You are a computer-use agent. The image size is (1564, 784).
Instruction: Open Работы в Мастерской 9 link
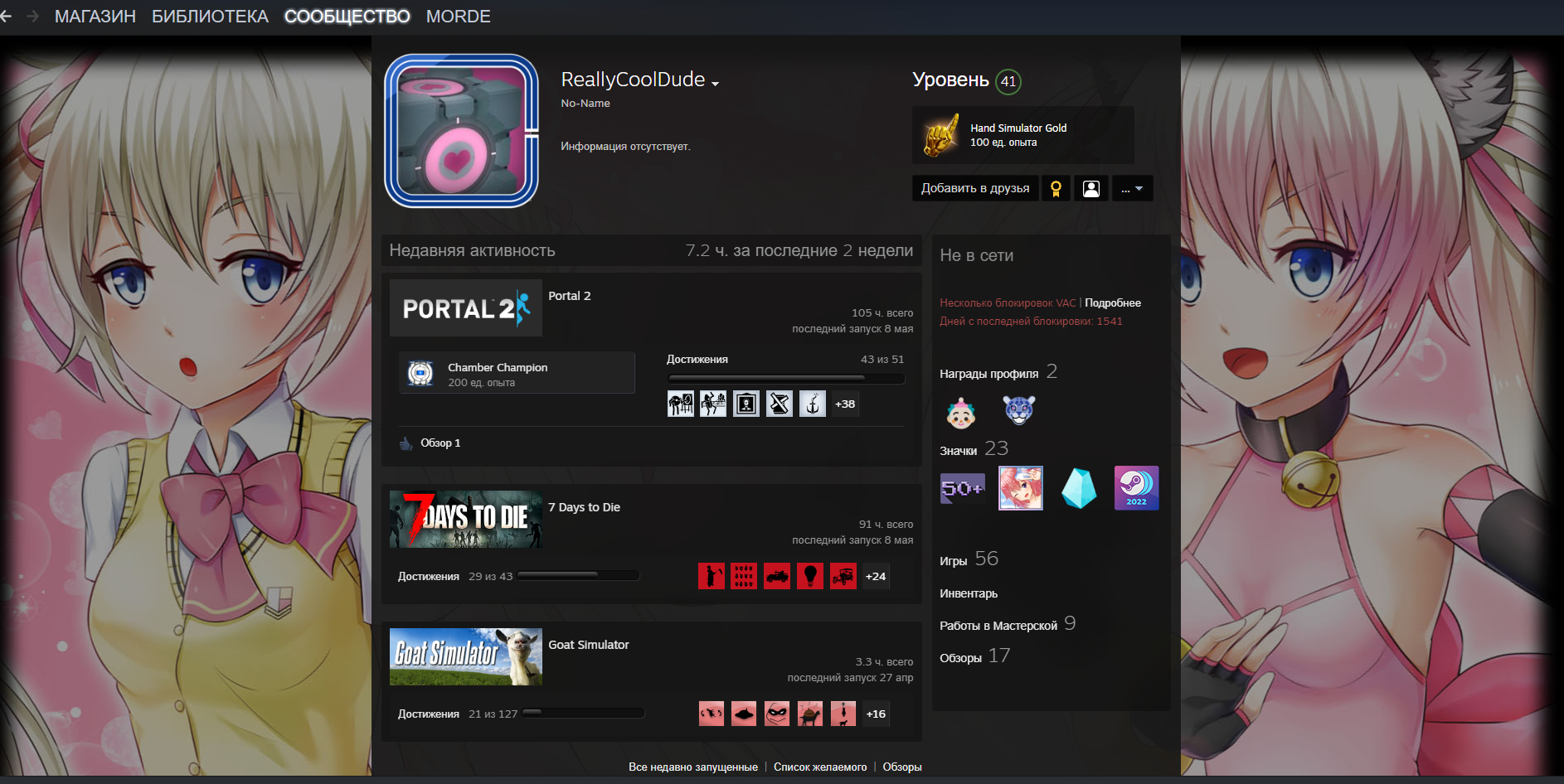tap(1008, 624)
